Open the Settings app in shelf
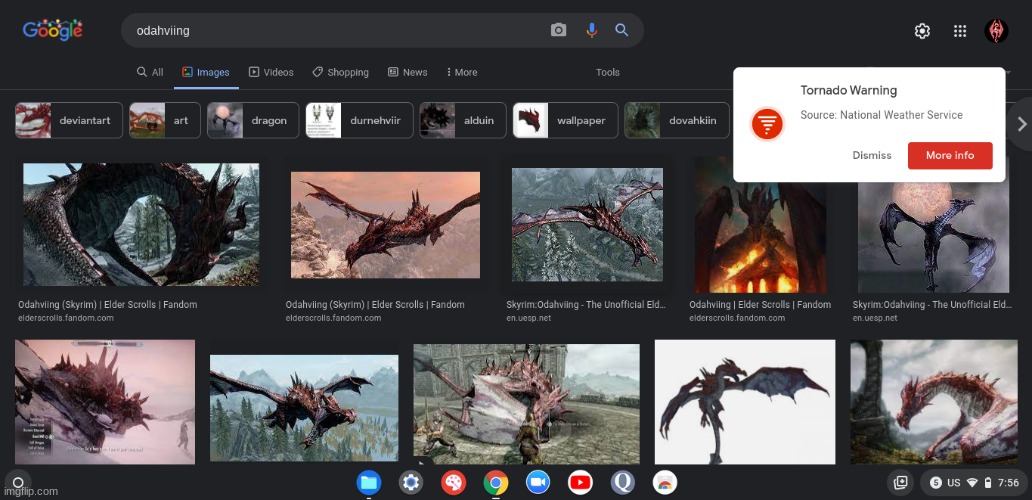This screenshot has height=500, width=1032. pos(411,484)
